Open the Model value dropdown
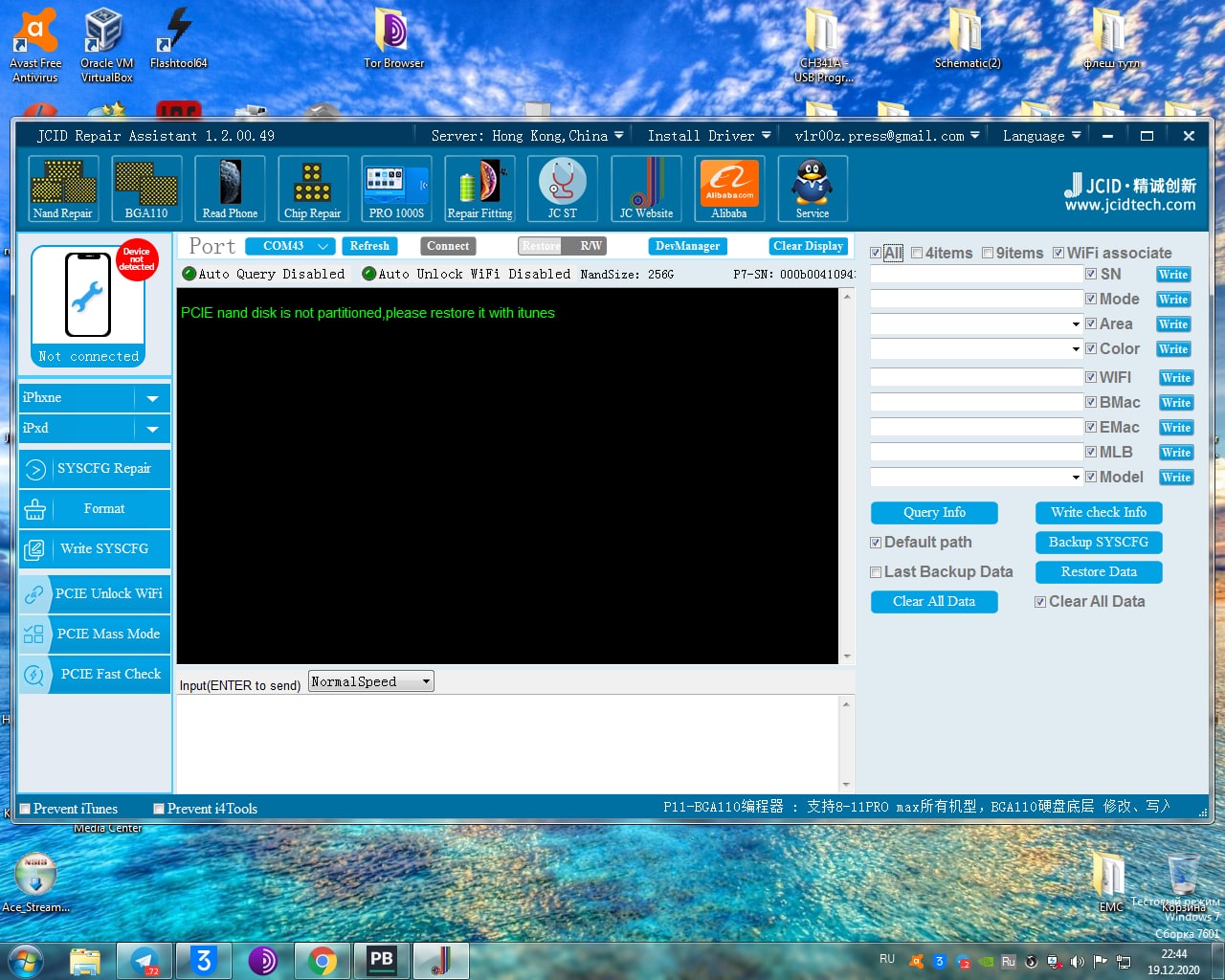The width and height of the screenshot is (1225, 980). (1076, 478)
